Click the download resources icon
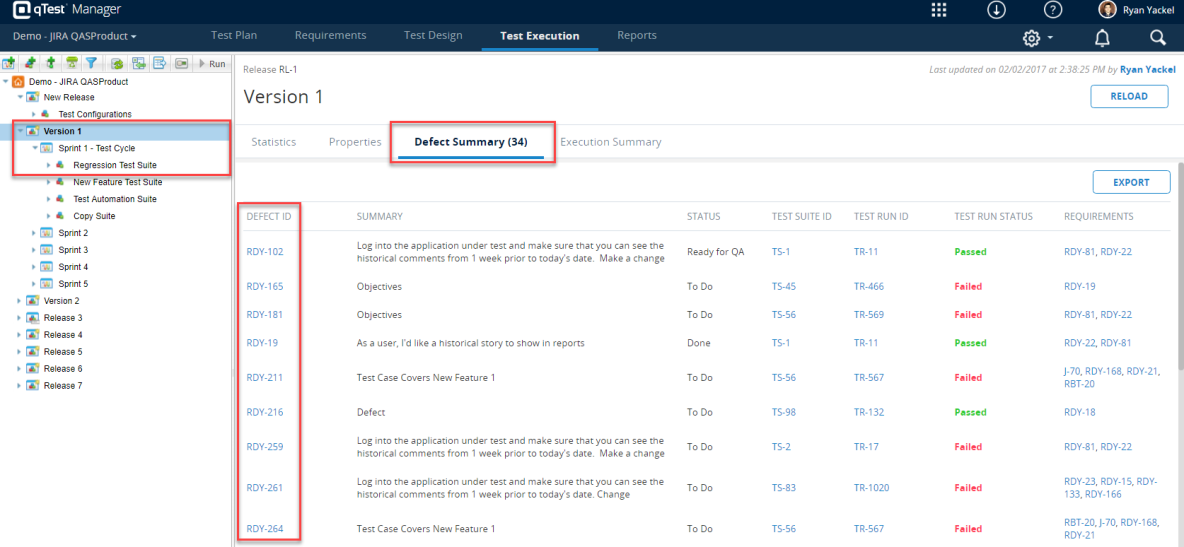The image size is (1184, 547). 996,10
